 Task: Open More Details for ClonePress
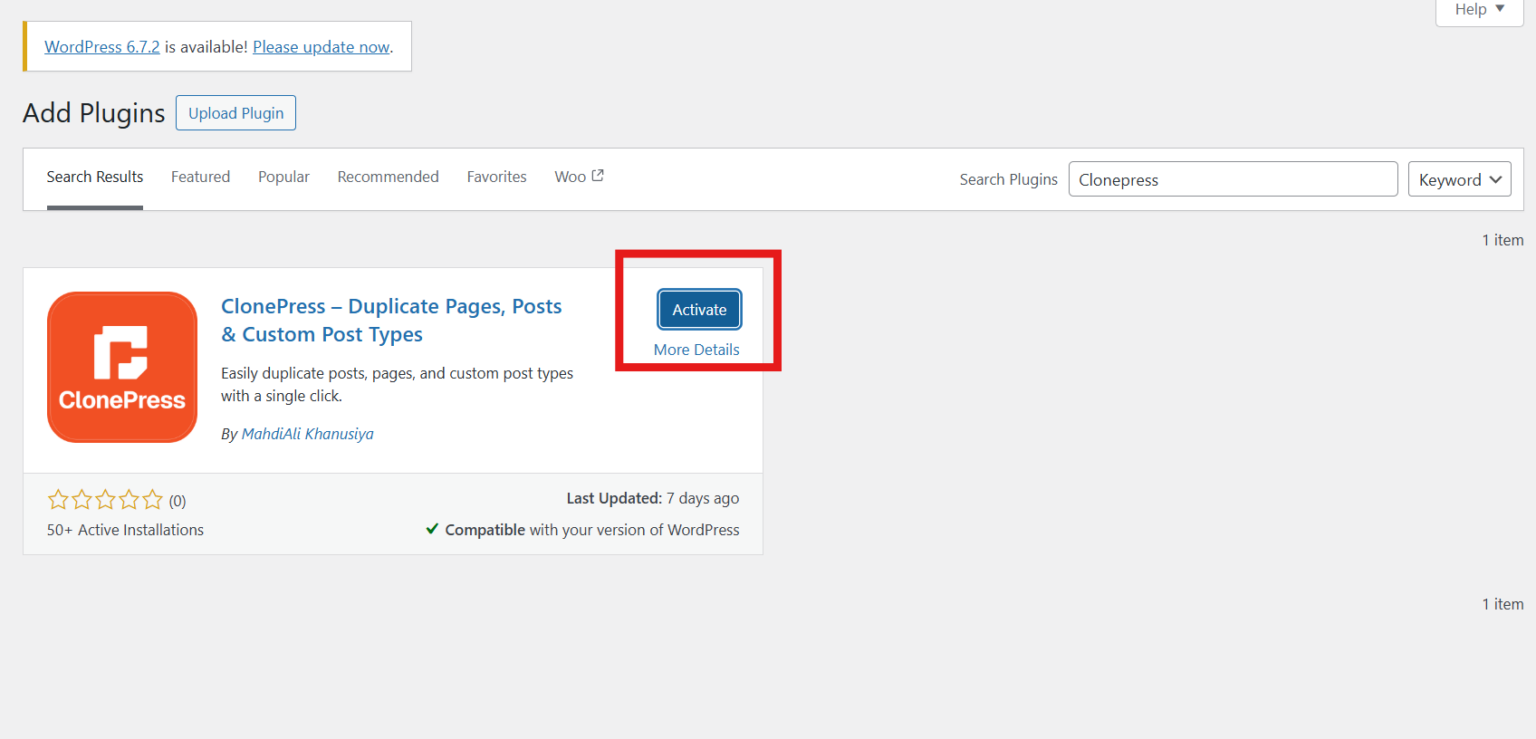pos(696,349)
